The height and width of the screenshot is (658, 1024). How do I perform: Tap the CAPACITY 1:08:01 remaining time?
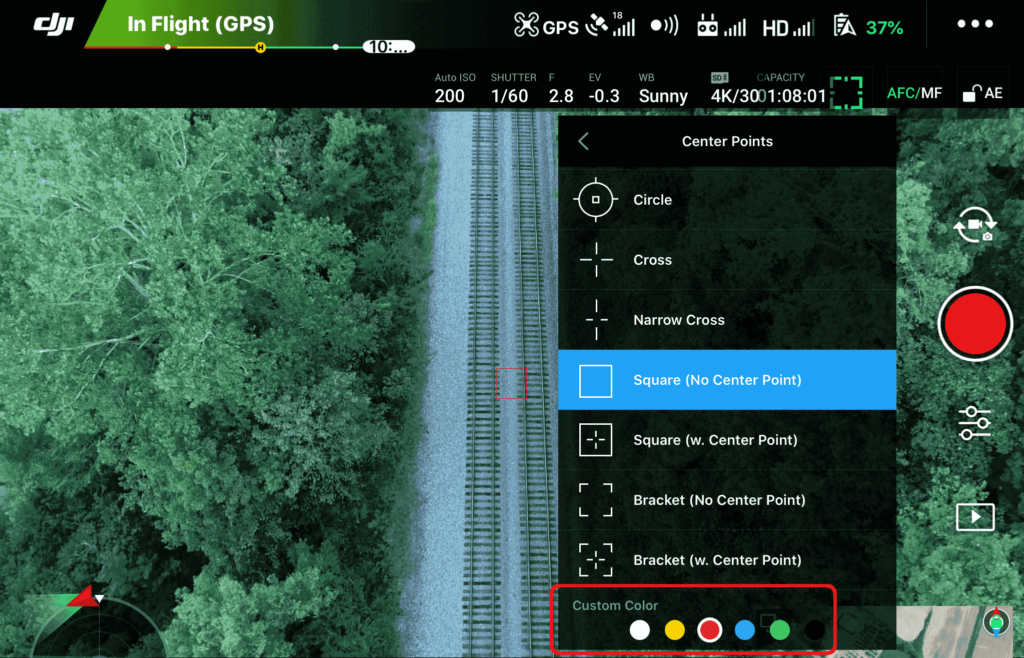coord(793,90)
